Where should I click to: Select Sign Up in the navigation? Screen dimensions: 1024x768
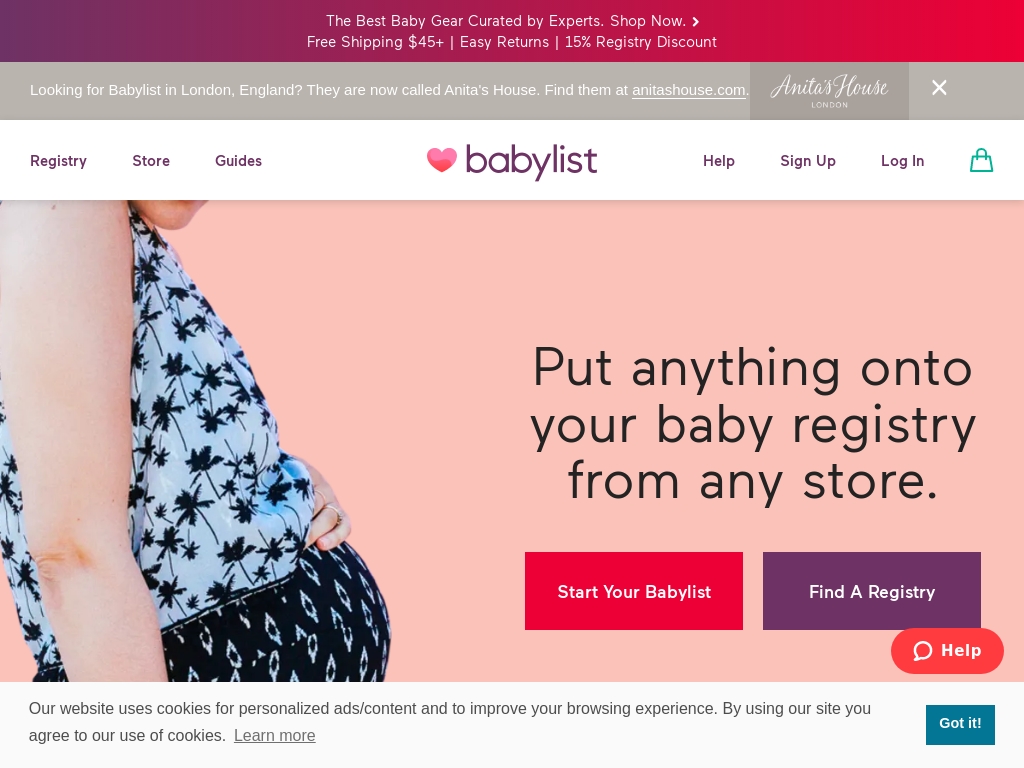coord(808,161)
